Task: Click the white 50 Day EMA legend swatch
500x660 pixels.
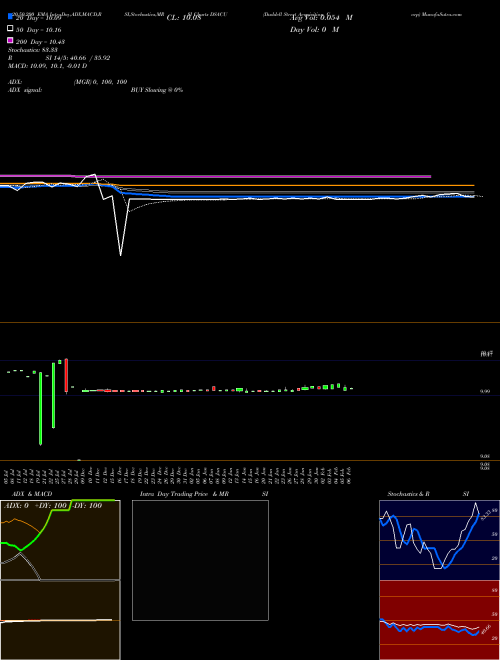Action: [10, 29]
